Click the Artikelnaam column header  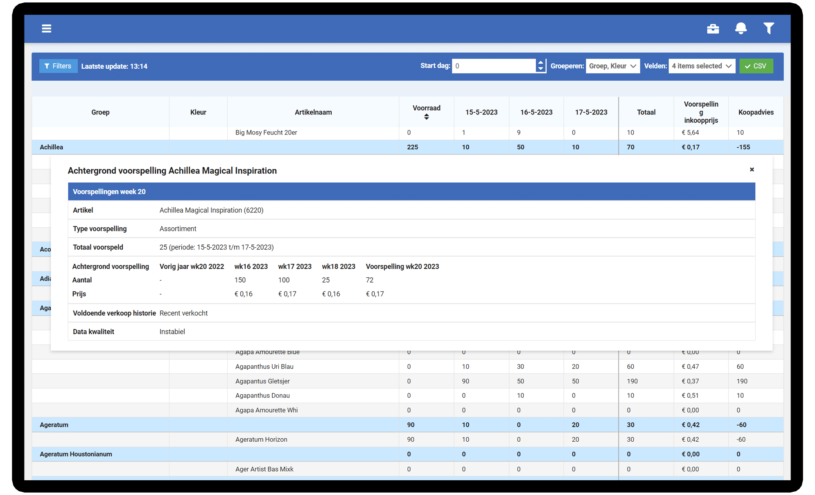click(313, 112)
